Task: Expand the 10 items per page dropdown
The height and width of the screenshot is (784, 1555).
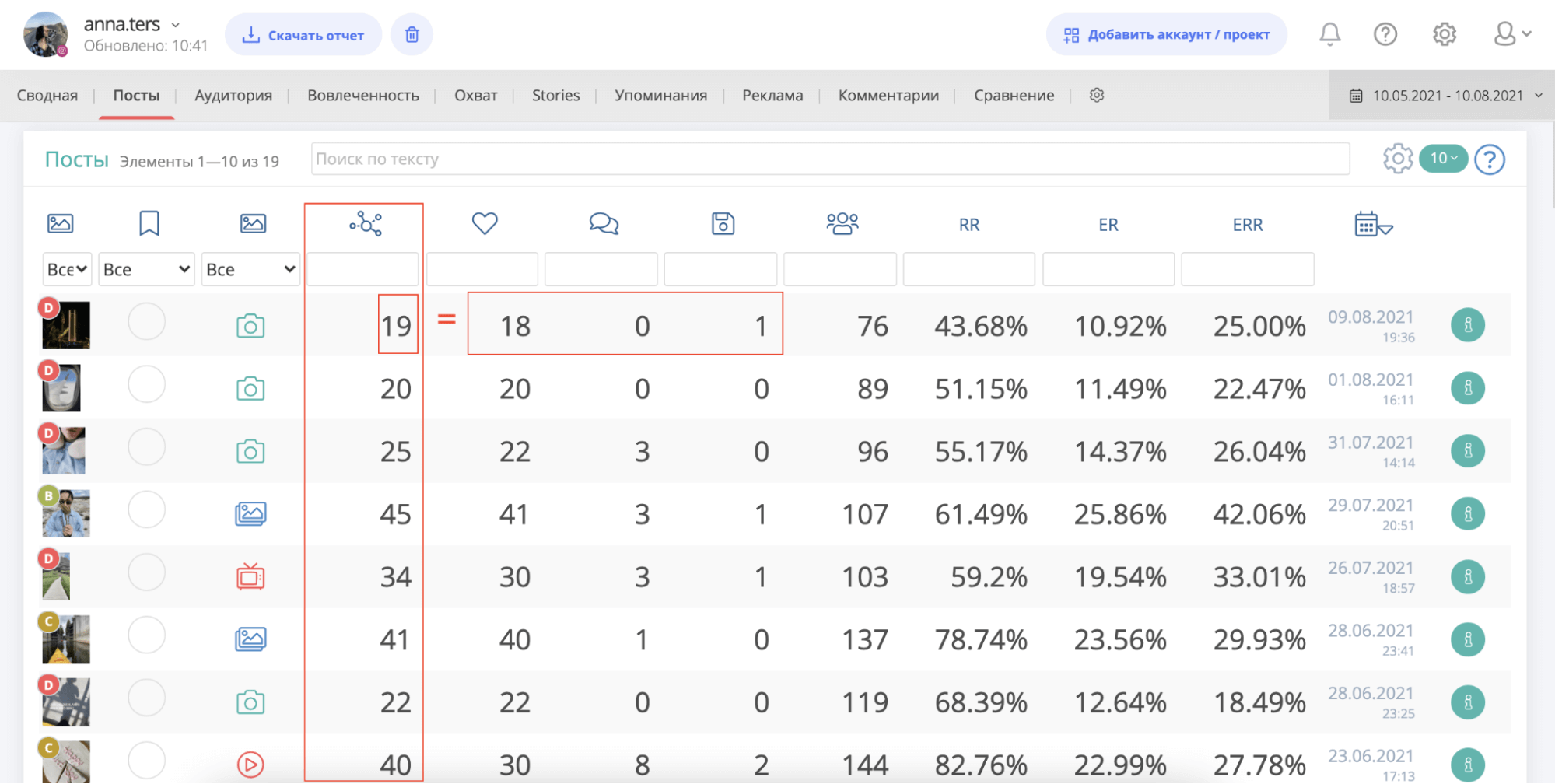Action: 1443,159
